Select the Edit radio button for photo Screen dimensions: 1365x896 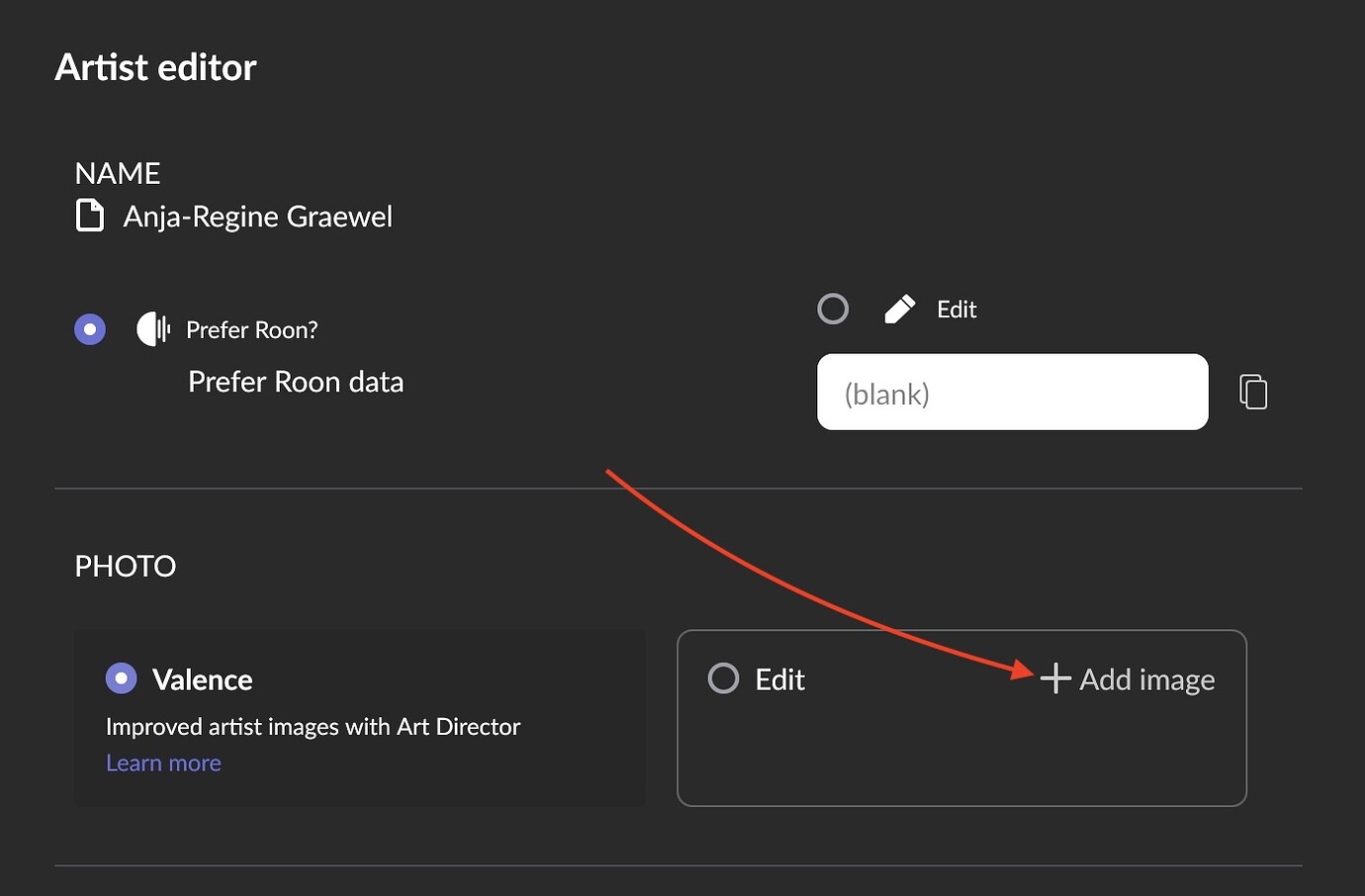click(x=724, y=678)
